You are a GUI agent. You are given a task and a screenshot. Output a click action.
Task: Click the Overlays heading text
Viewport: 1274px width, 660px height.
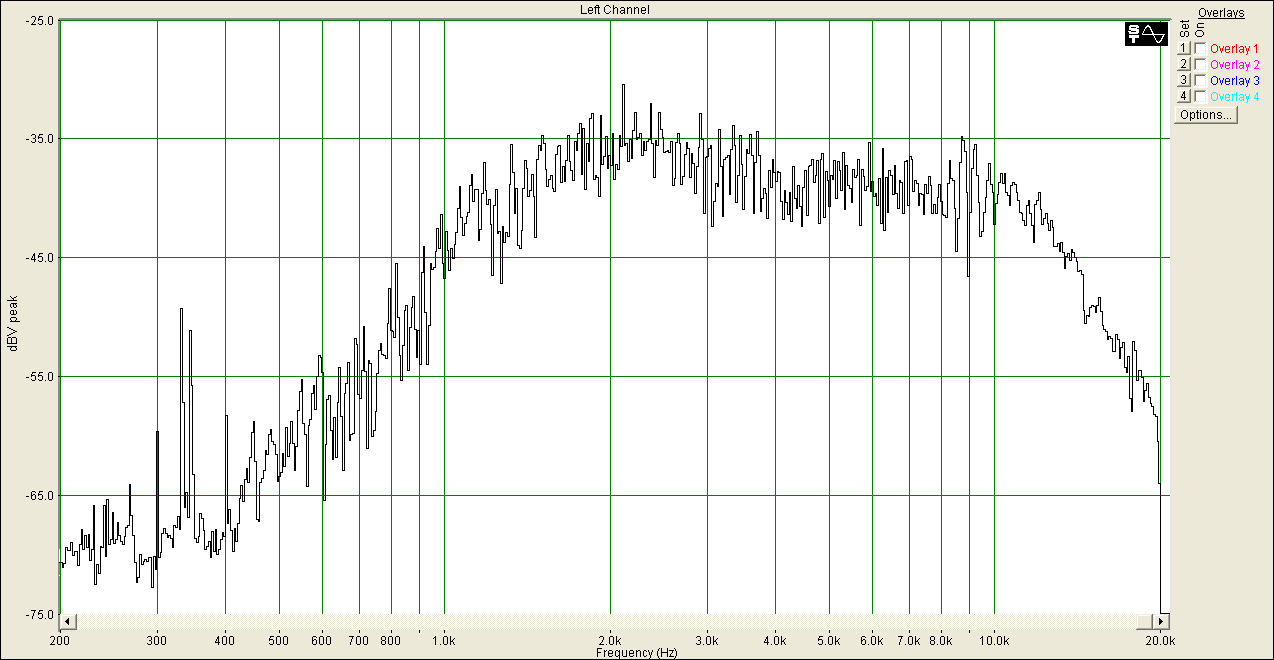click(x=1221, y=13)
